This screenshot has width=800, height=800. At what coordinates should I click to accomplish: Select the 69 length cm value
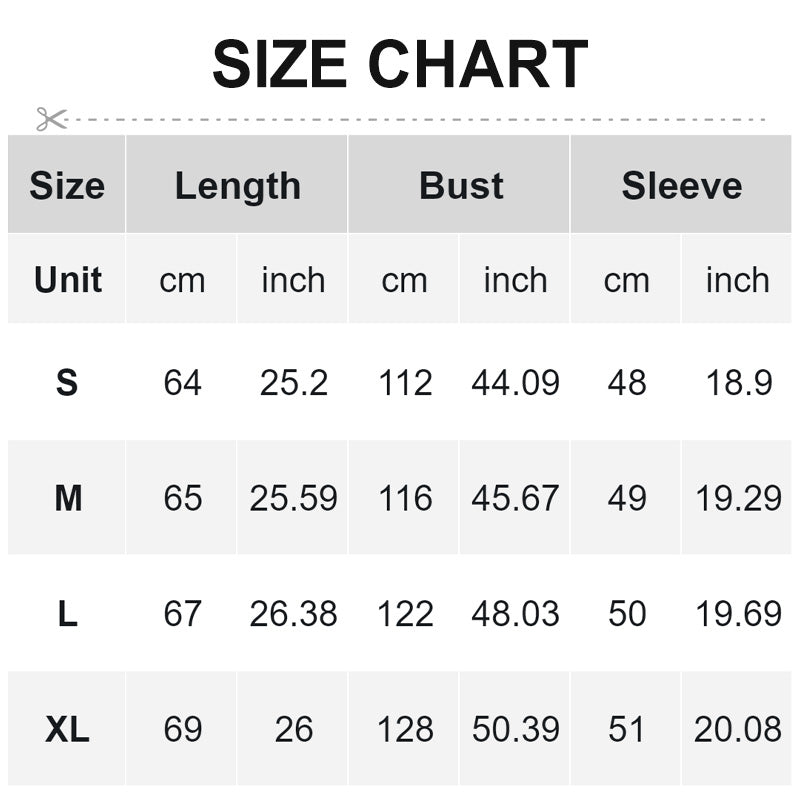(x=182, y=730)
